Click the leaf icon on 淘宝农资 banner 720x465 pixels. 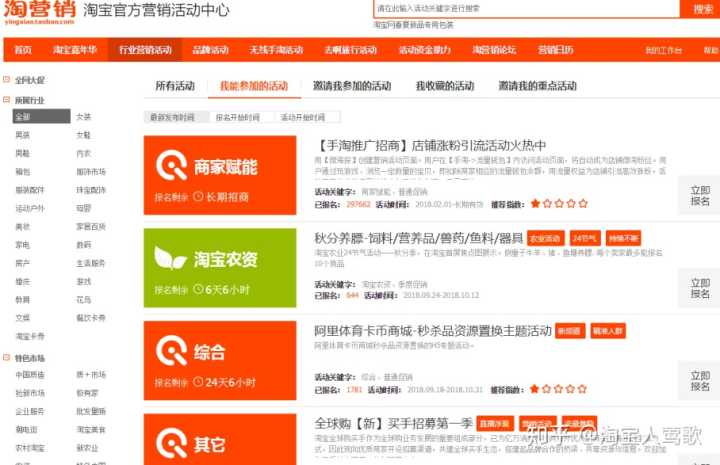[x=170, y=258]
